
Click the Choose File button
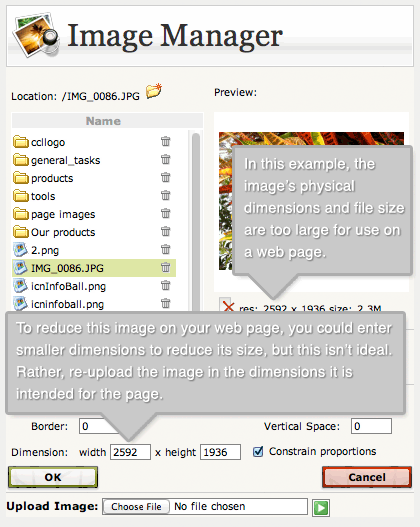[136, 506]
